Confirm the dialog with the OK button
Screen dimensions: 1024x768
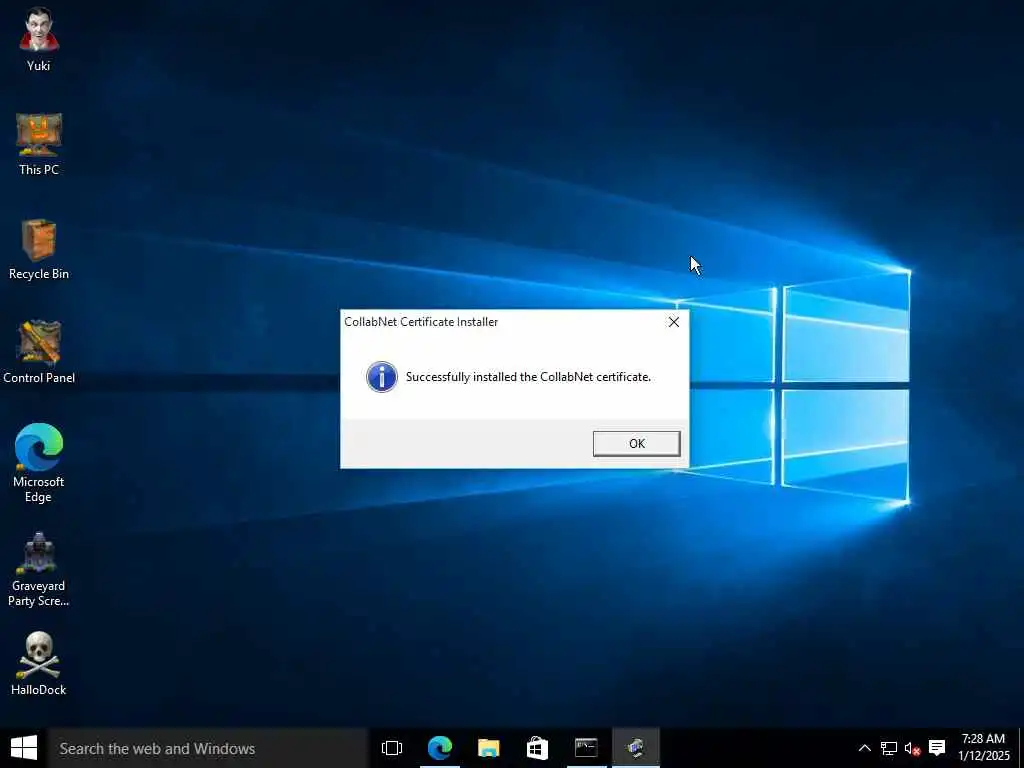(x=636, y=443)
